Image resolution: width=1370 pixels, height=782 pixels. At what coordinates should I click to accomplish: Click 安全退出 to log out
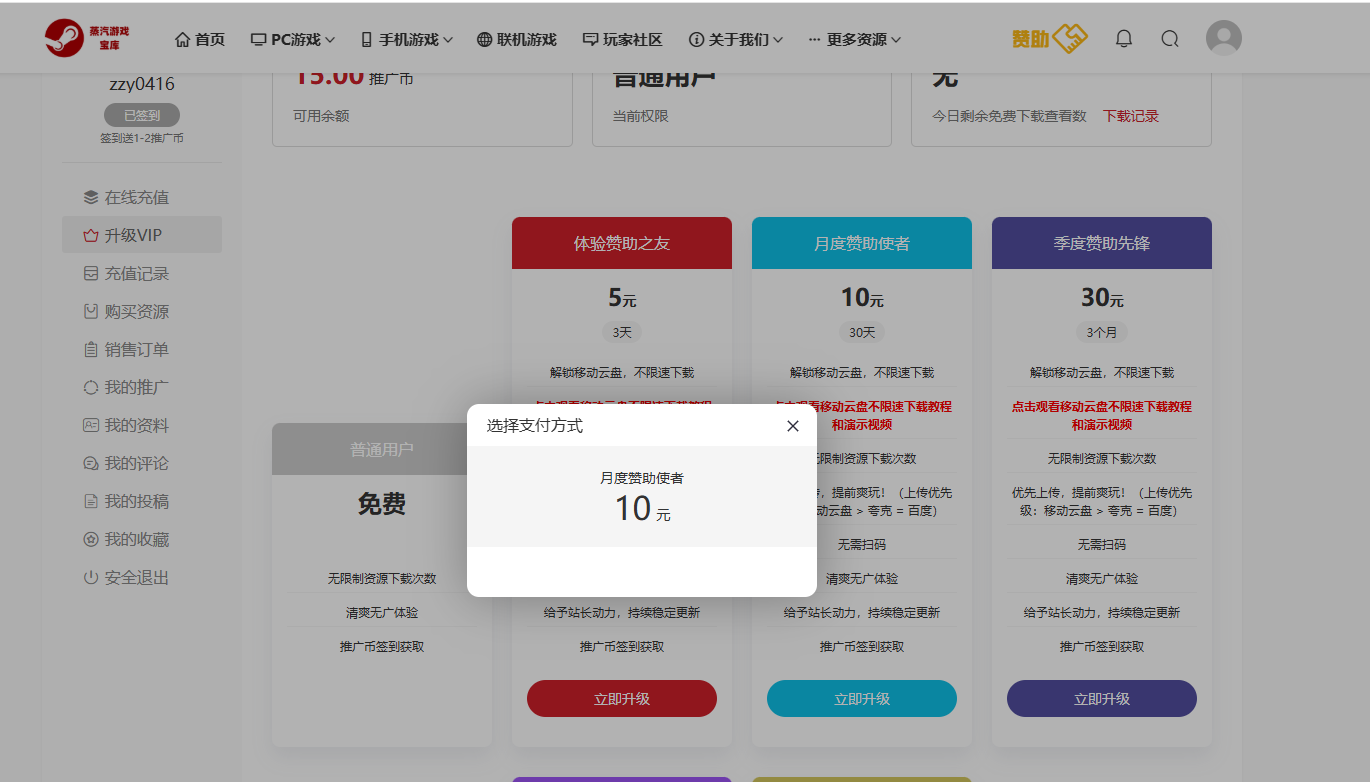pos(126,578)
